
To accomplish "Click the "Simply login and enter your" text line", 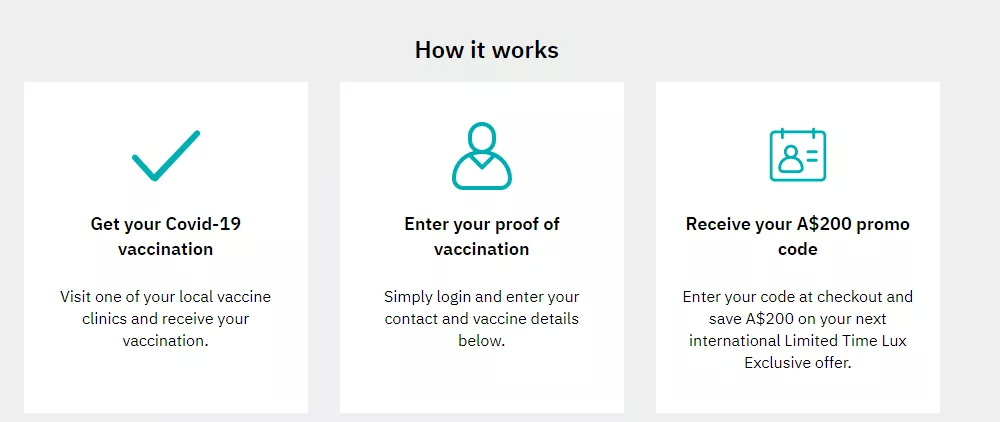I will click(x=482, y=296).
